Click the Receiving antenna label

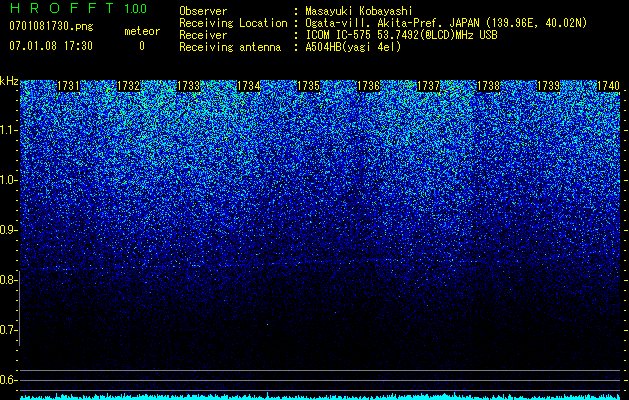point(230,47)
